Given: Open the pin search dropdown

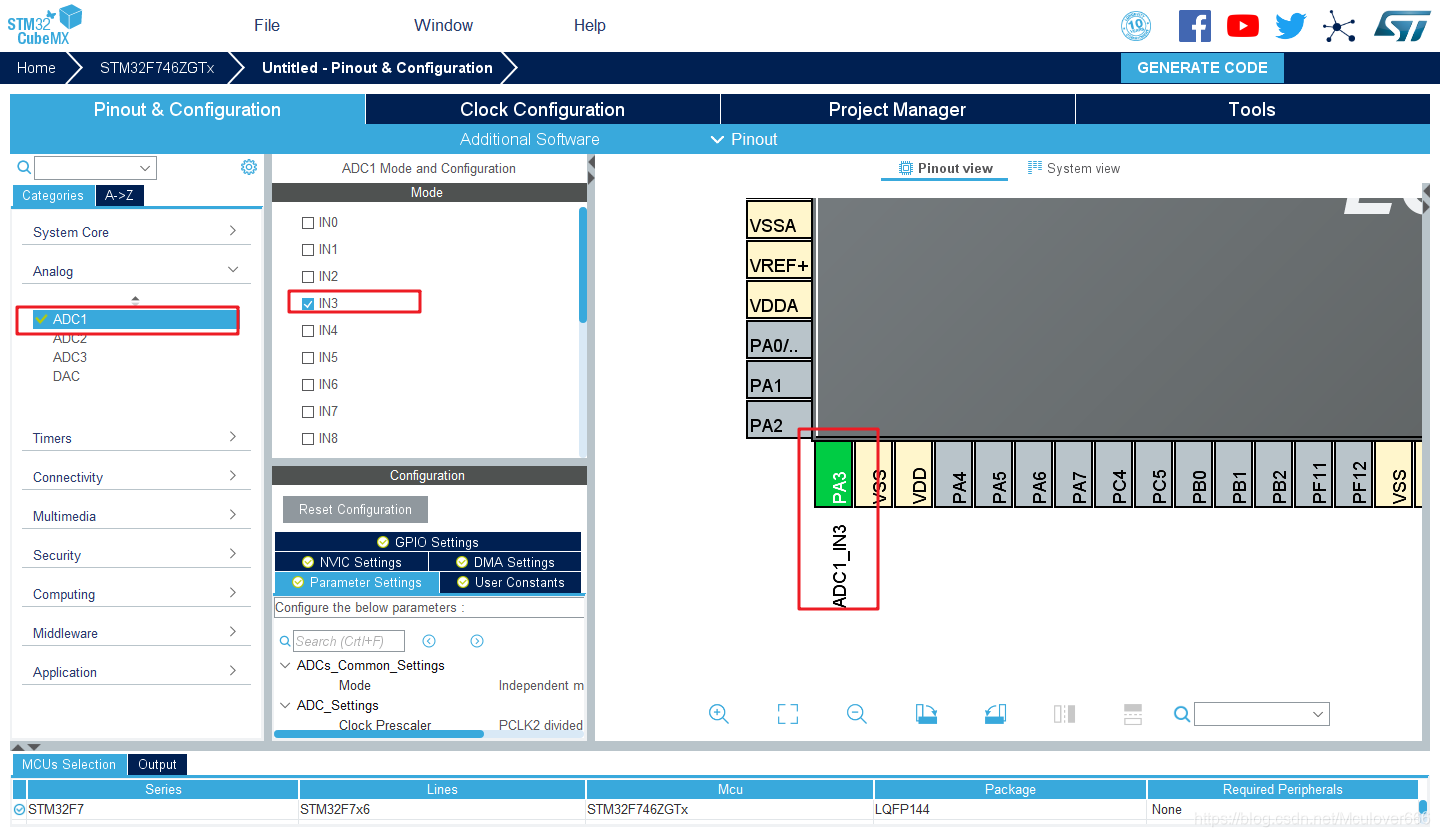Looking at the screenshot, I should (1318, 714).
